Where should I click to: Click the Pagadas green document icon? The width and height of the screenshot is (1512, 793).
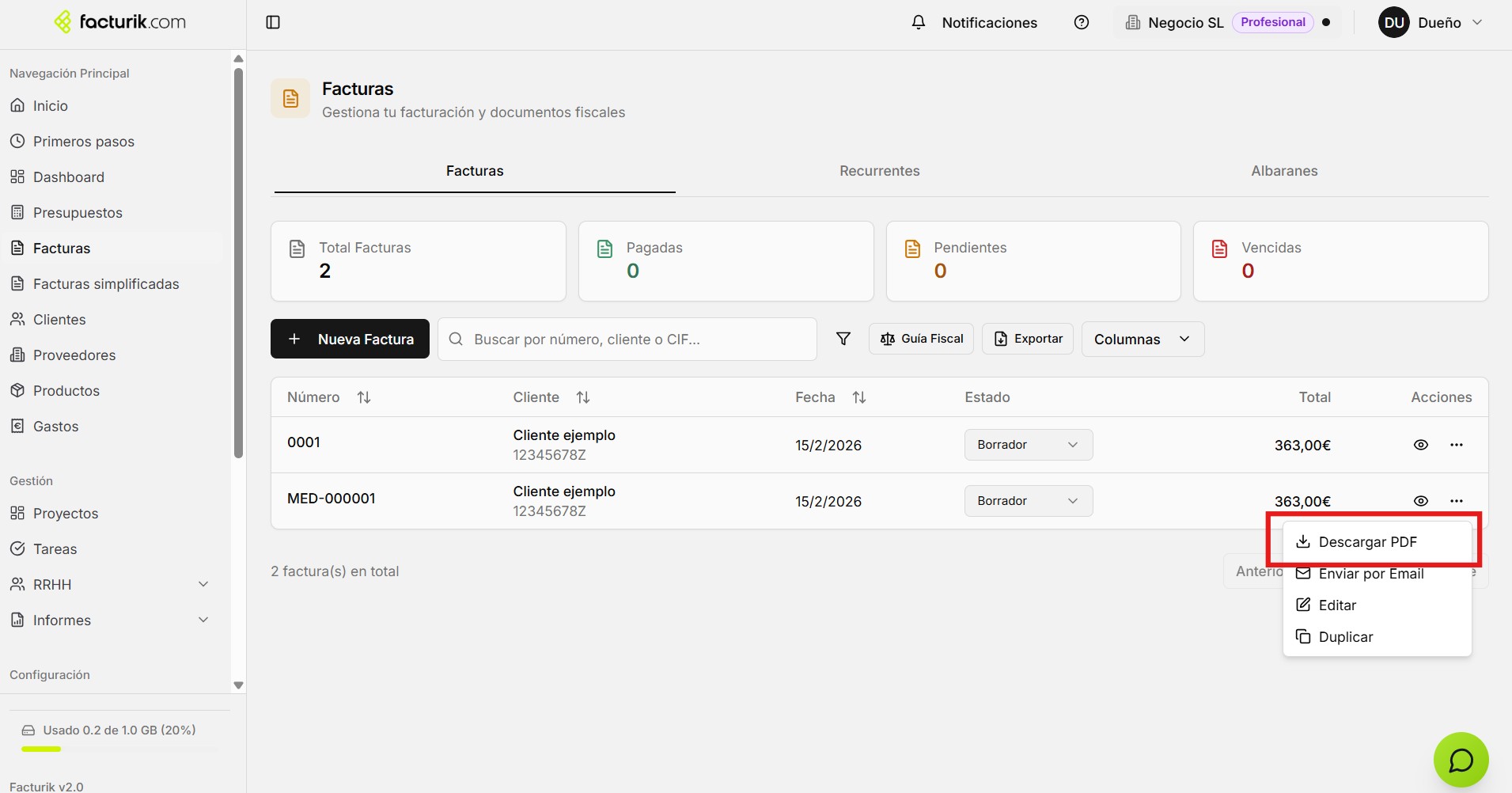pos(605,249)
